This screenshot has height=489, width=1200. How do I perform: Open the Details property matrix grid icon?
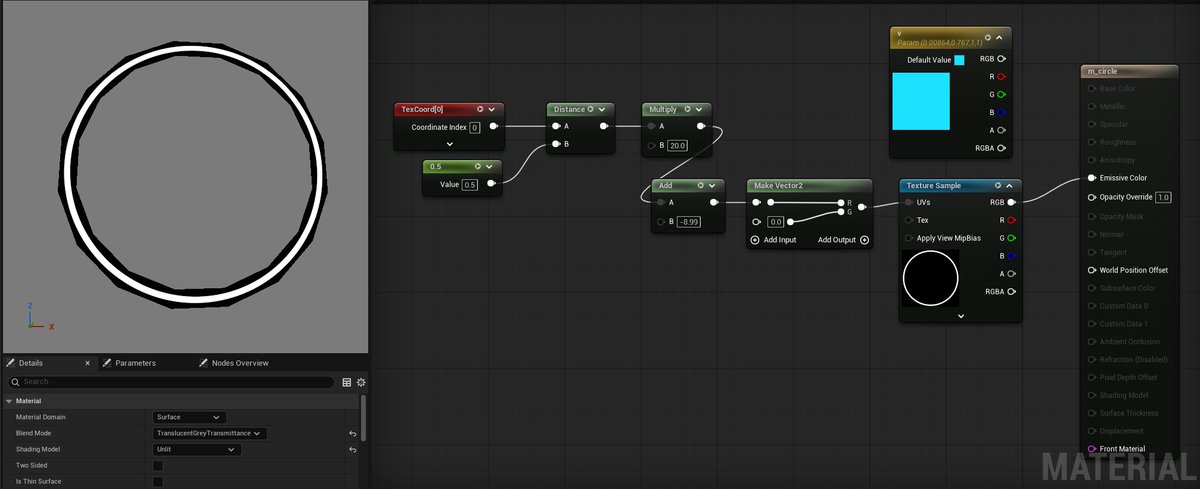[x=347, y=382]
